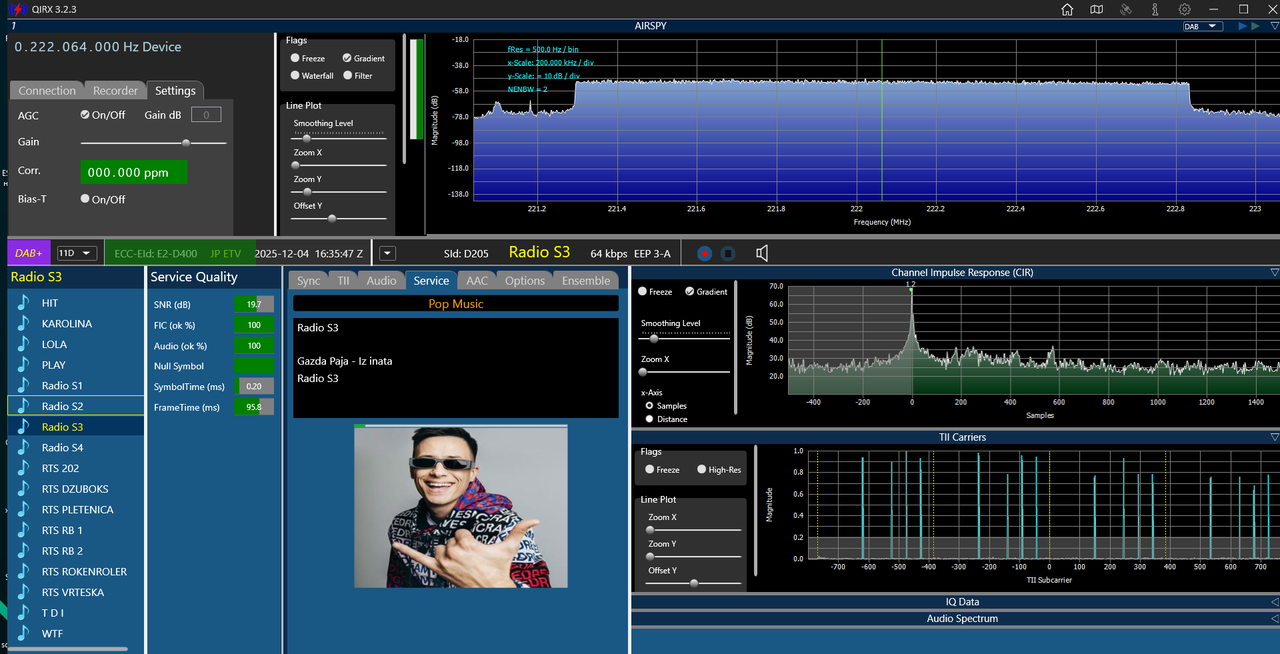This screenshot has width=1280, height=654.
Task: Enable the Filter flag
Action: click(347, 76)
